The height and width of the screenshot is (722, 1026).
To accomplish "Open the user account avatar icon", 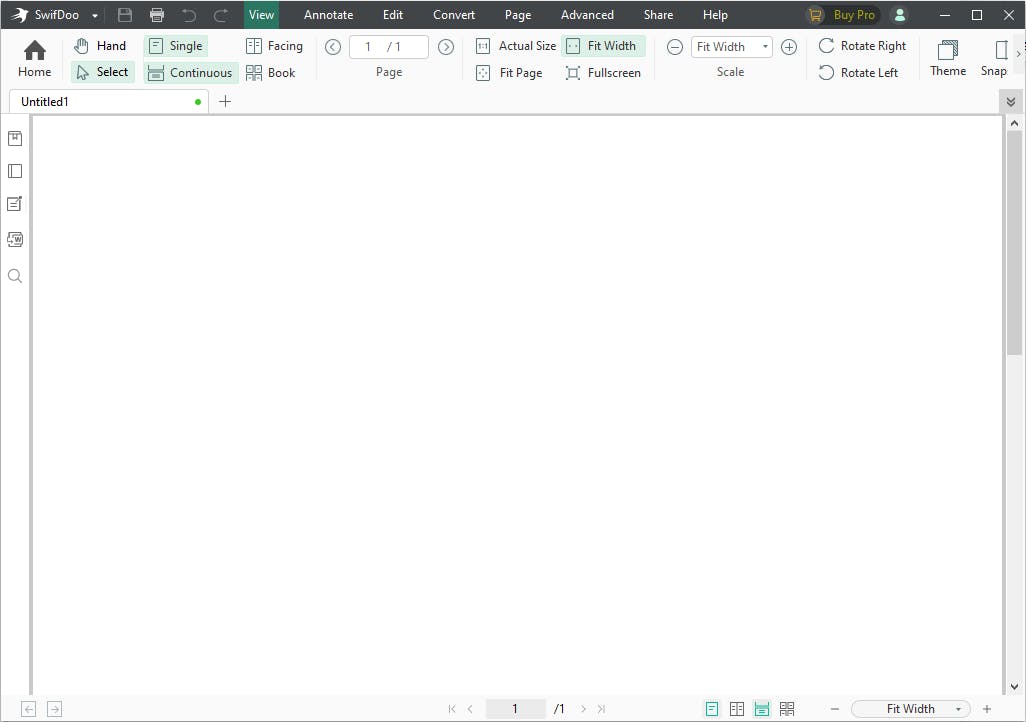I will coord(900,15).
